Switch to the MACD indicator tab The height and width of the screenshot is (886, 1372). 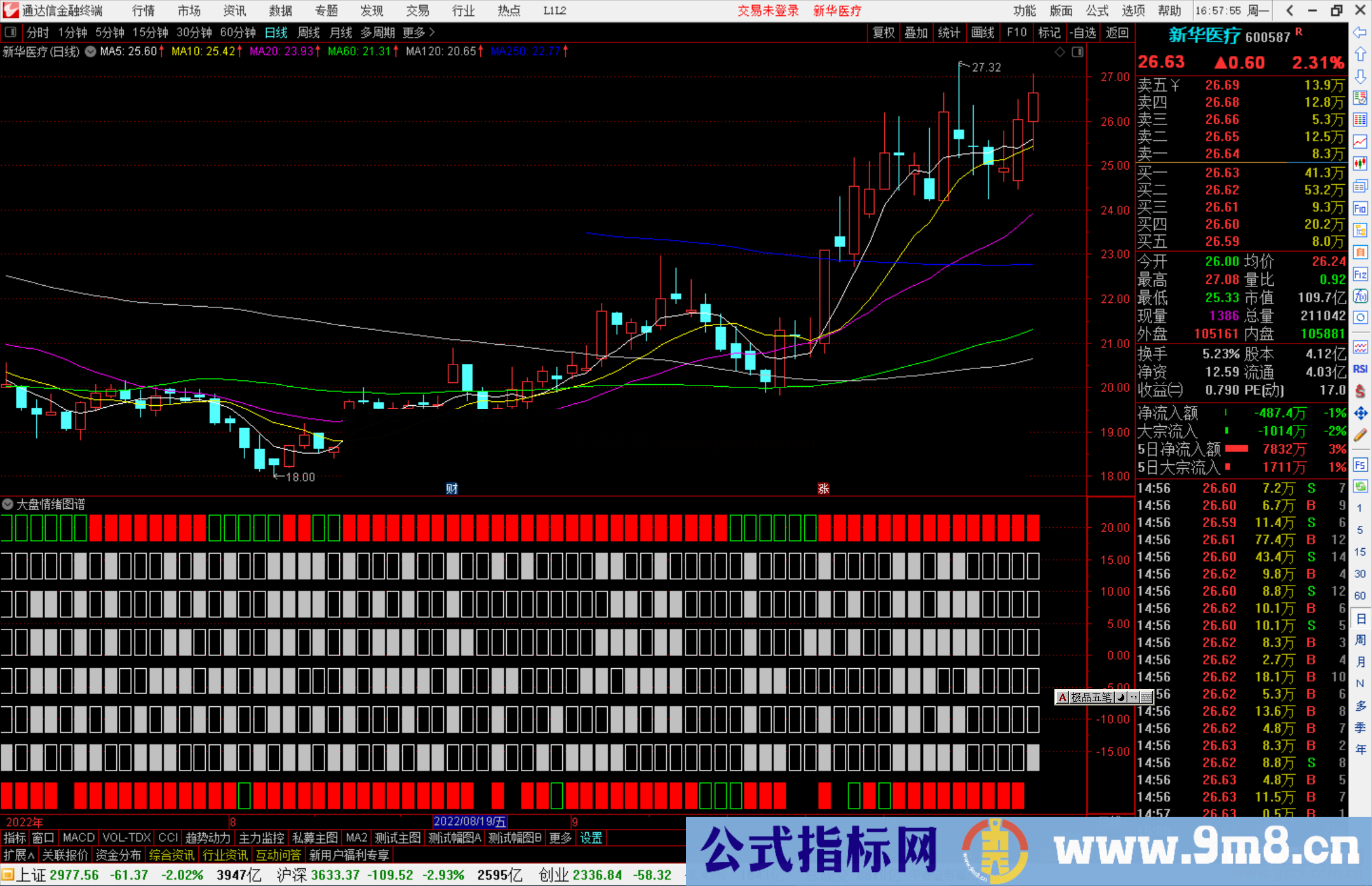click(78, 838)
